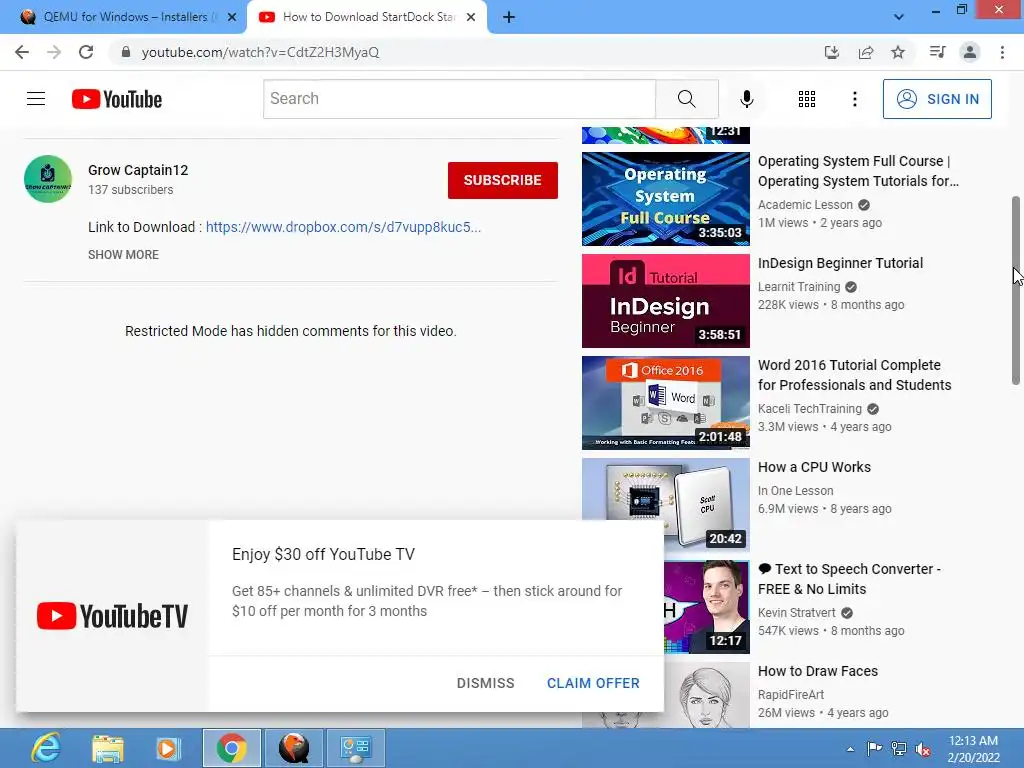
Task: Open YouTube settings three-dot menu
Action: pos(854,99)
